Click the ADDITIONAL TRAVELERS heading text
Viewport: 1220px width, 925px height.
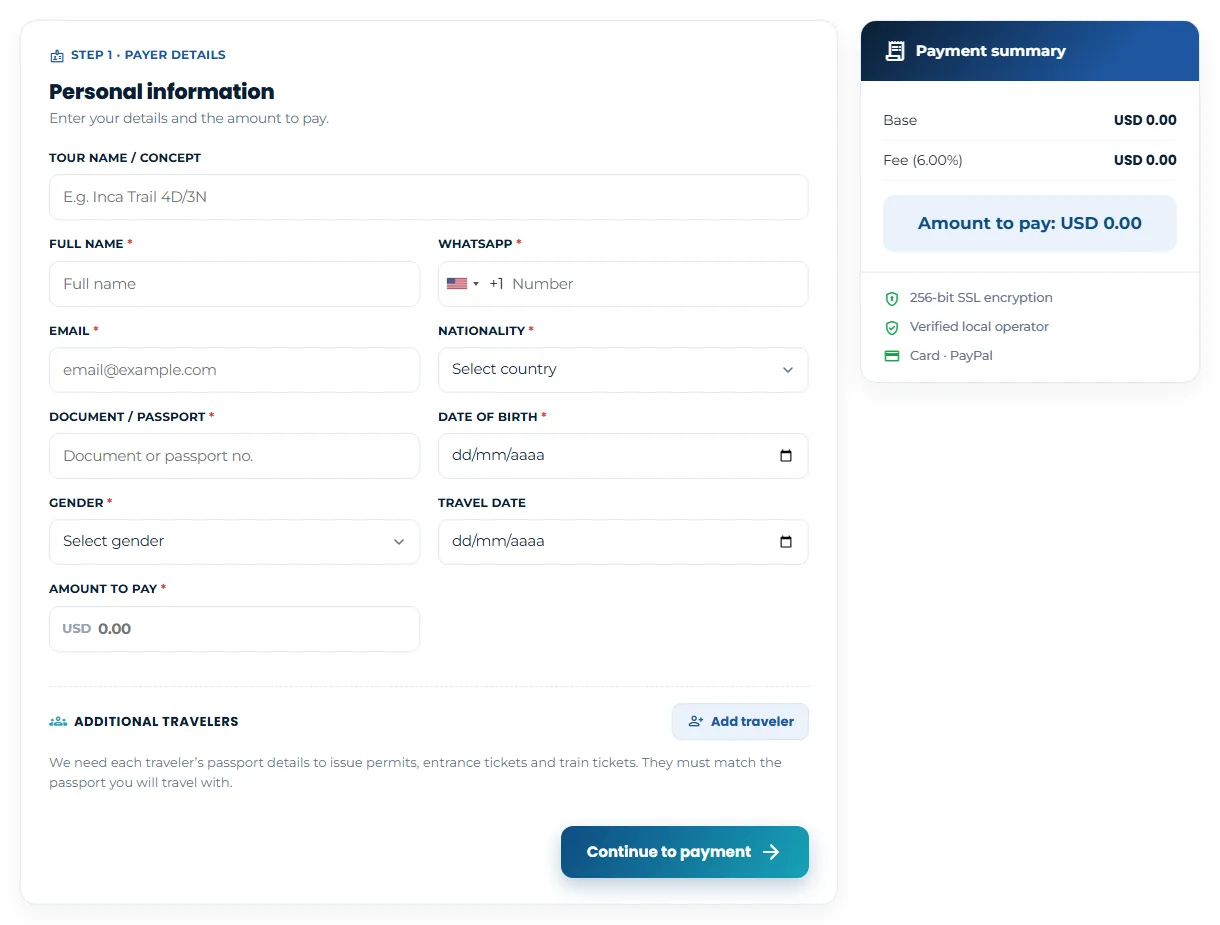[156, 721]
